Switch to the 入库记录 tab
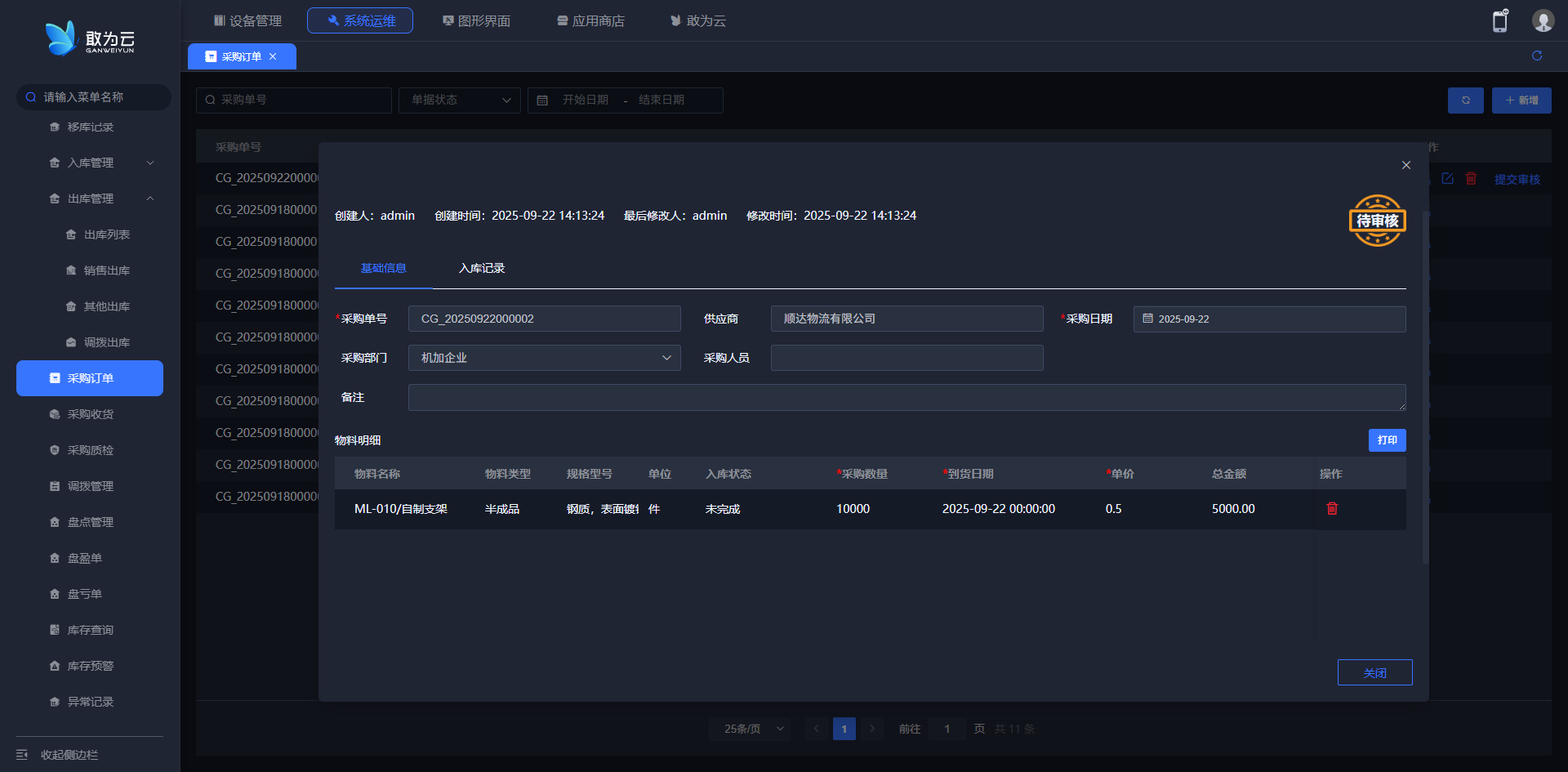 point(482,268)
